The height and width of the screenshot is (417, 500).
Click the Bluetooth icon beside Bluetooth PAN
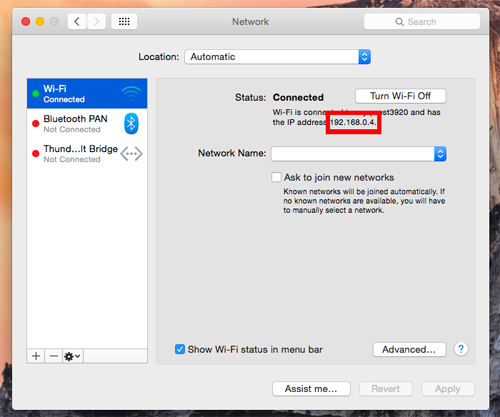click(131, 124)
